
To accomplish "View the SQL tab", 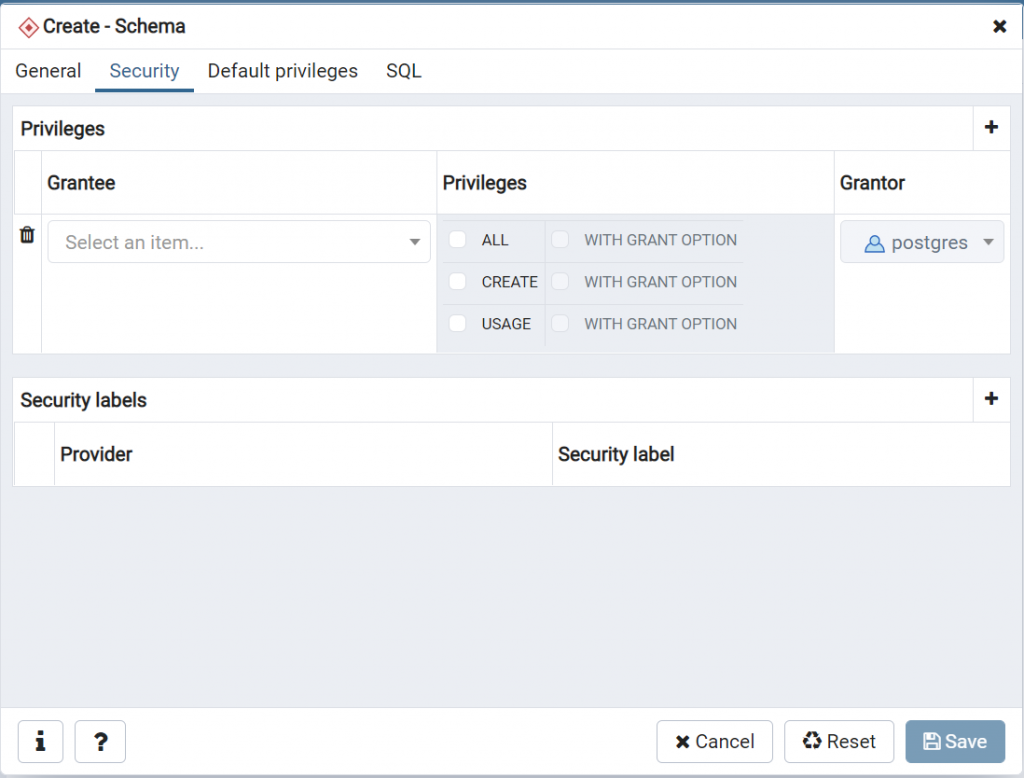I will (403, 71).
